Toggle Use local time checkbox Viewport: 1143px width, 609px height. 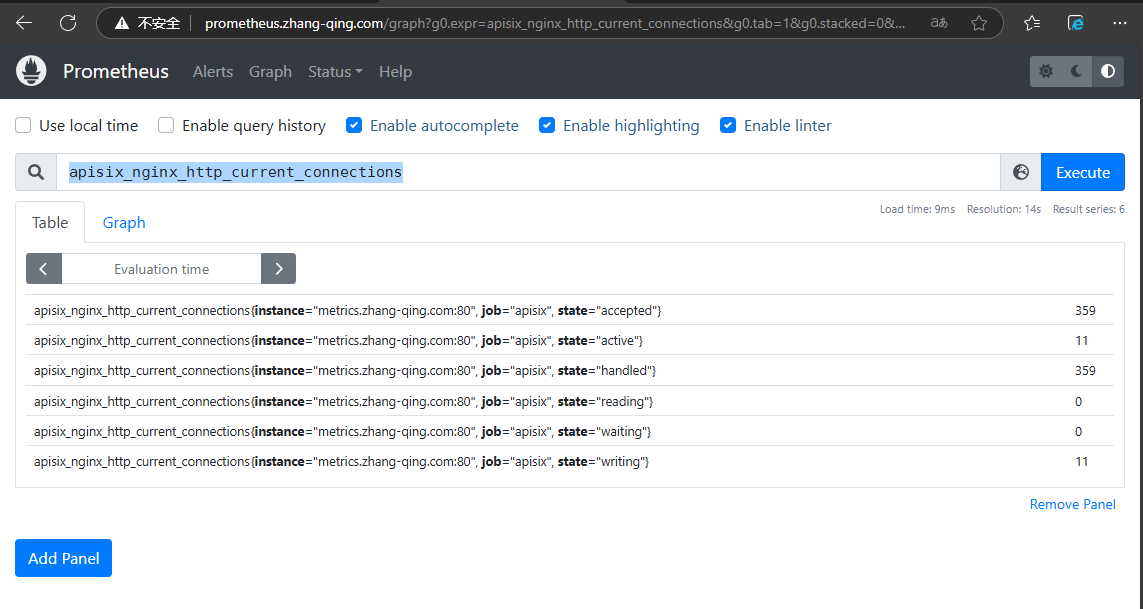coord(23,125)
